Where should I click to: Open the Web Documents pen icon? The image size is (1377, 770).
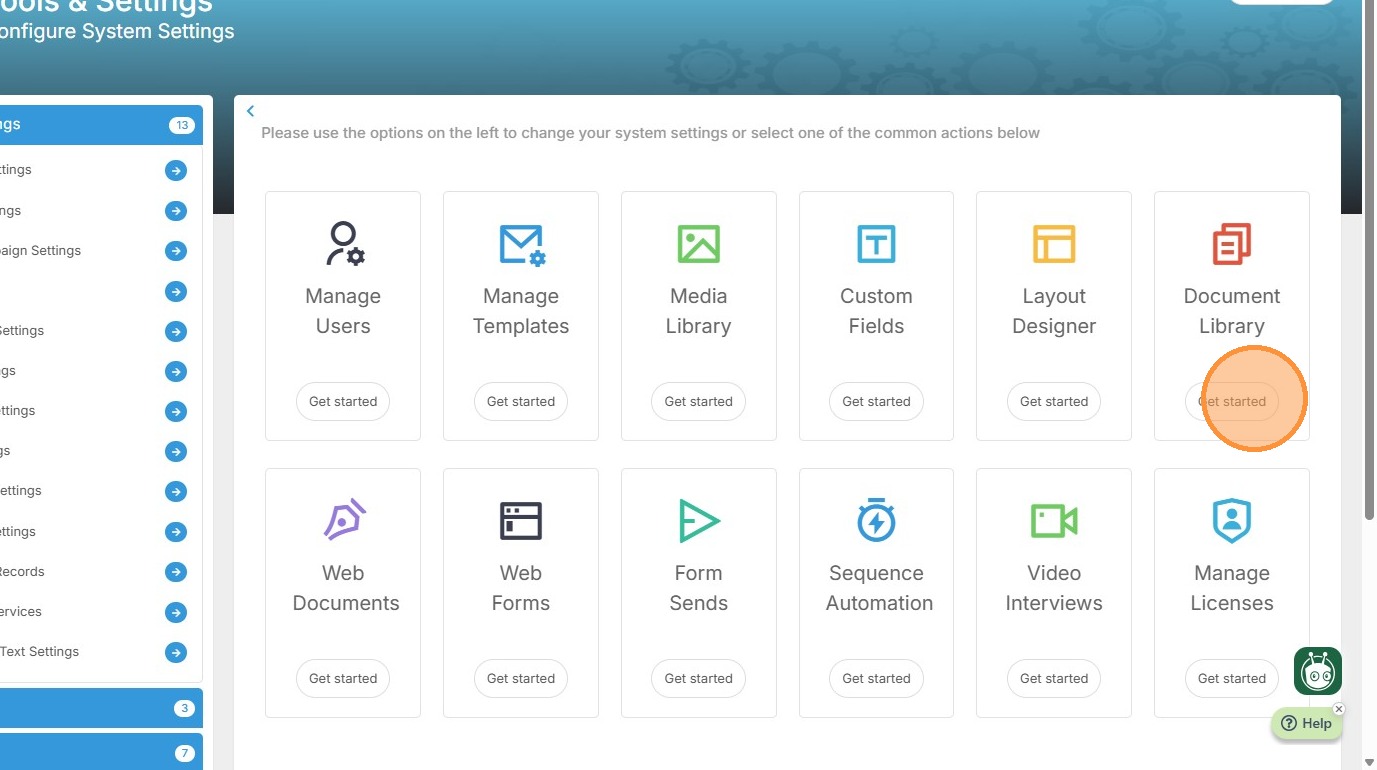tap(344, 520)
